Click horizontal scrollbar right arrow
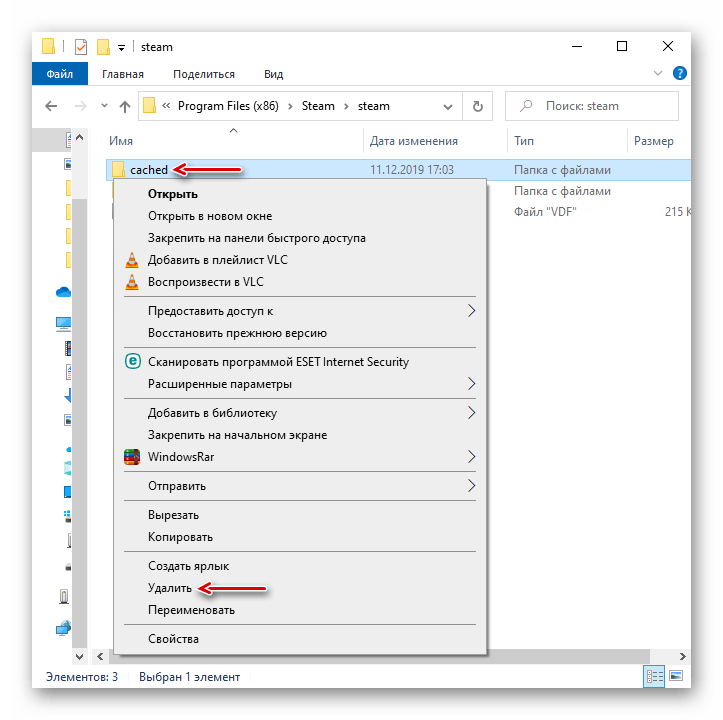Screen dimensions: 723x720 coord(682,656)
